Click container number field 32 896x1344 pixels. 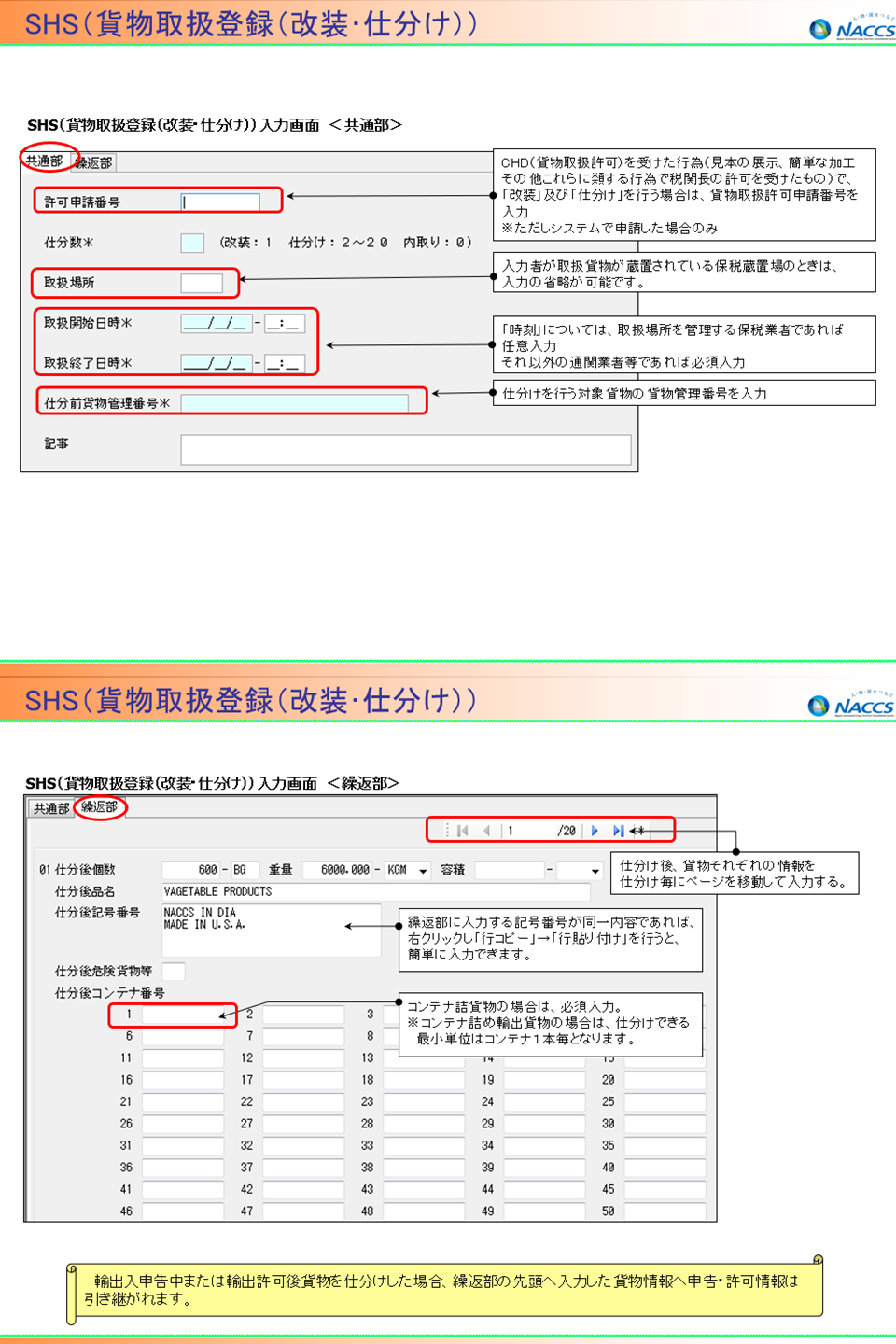(x=303, y=1146)
